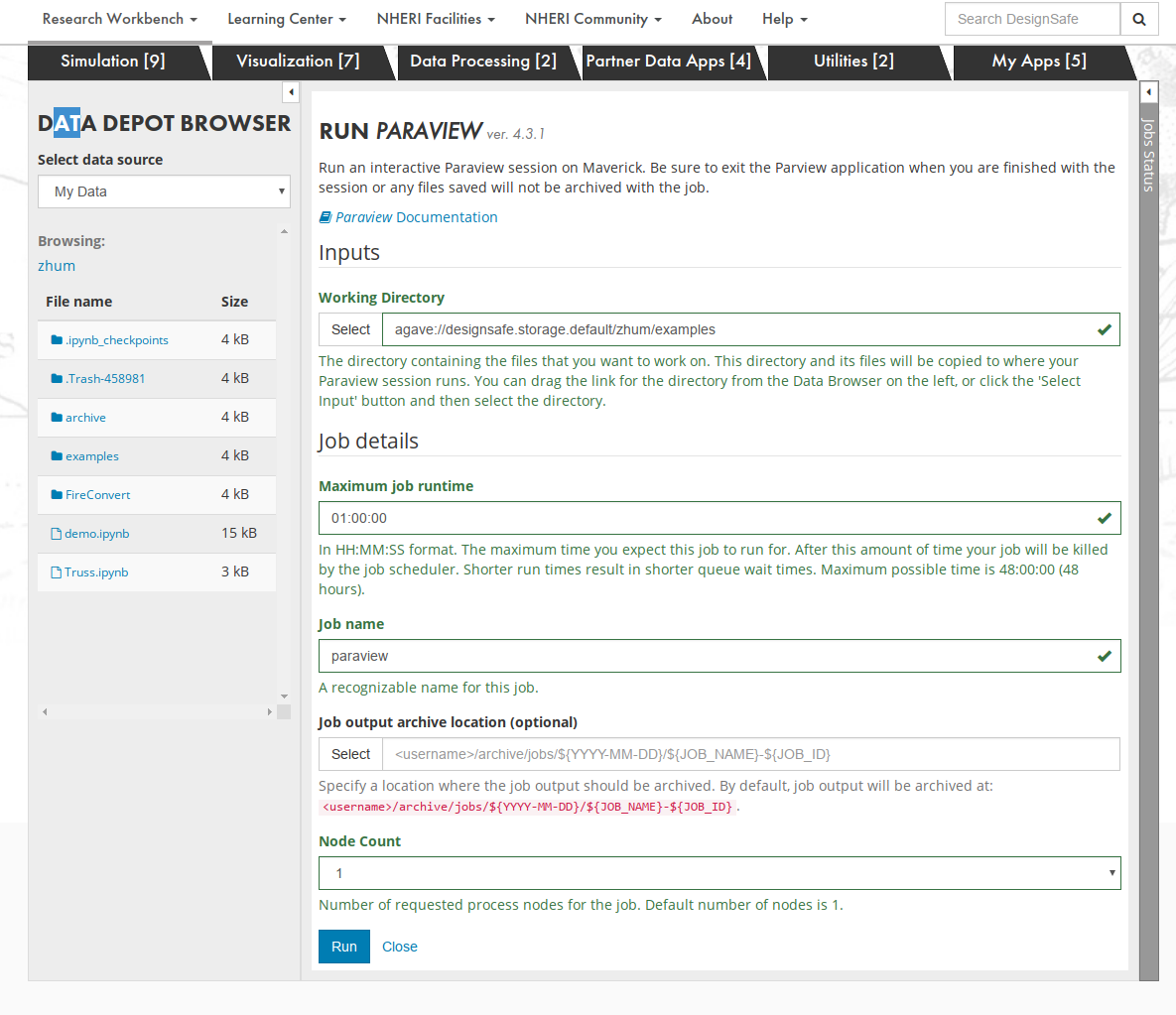Screen dimensions: 1176x1015
Task: Open the archive folder link
Action: (85, 418)
